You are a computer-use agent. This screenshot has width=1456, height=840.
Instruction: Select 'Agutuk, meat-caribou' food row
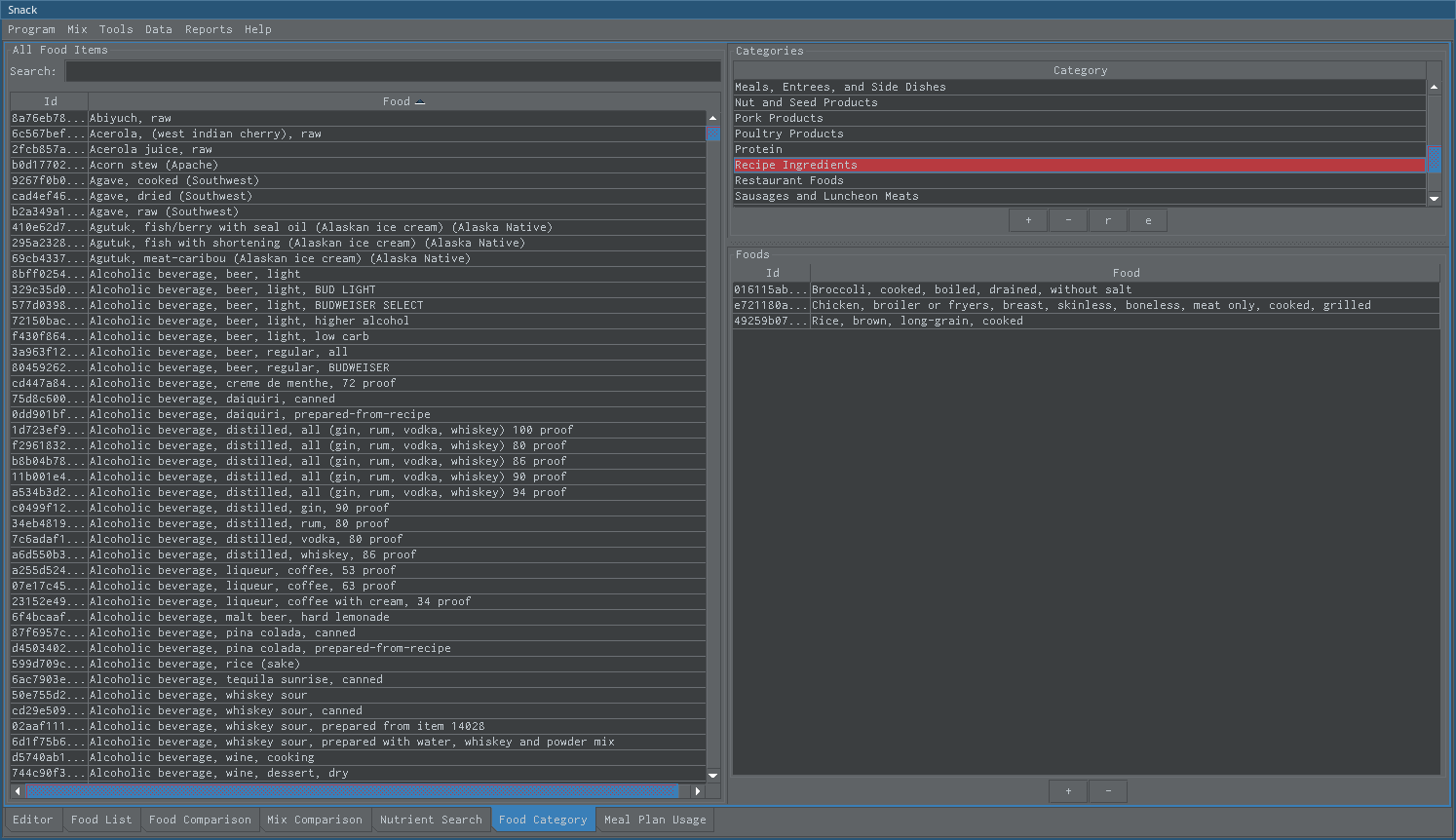click(x=358, y=258)
